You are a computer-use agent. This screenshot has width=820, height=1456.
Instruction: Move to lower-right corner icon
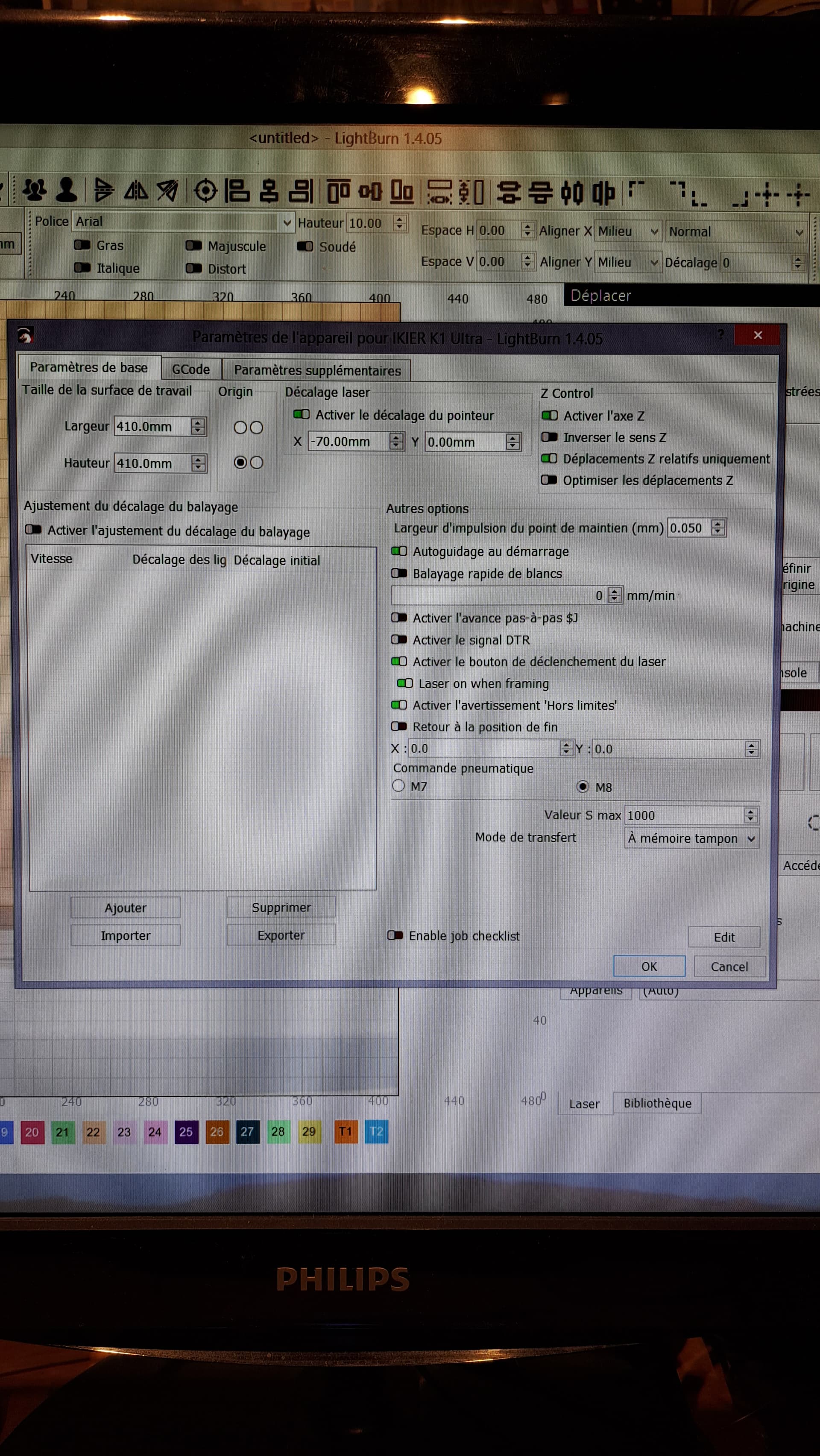(740, 199)
